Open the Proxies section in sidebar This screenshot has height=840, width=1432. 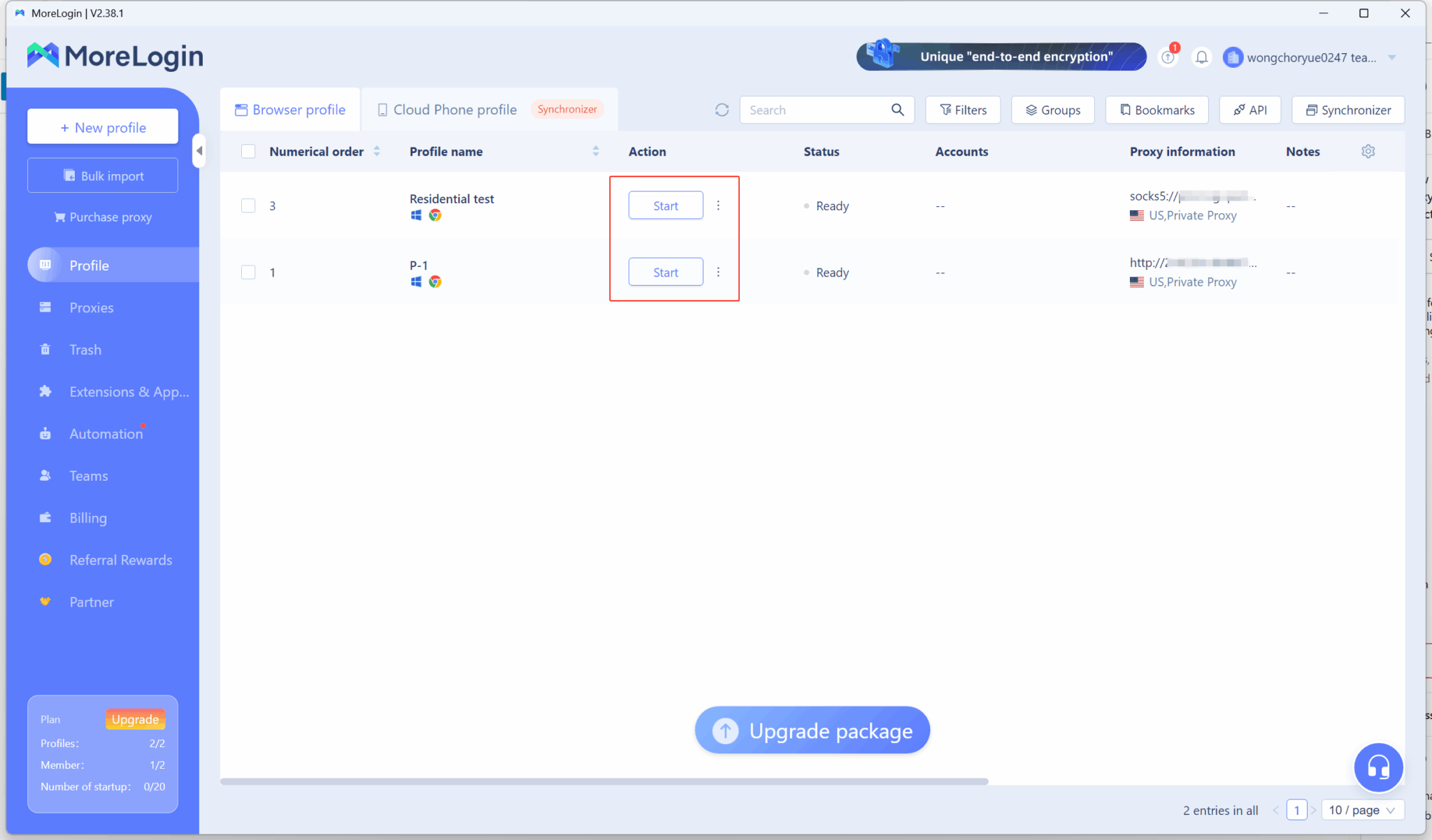pyautogui.click(x=91, y=307)
